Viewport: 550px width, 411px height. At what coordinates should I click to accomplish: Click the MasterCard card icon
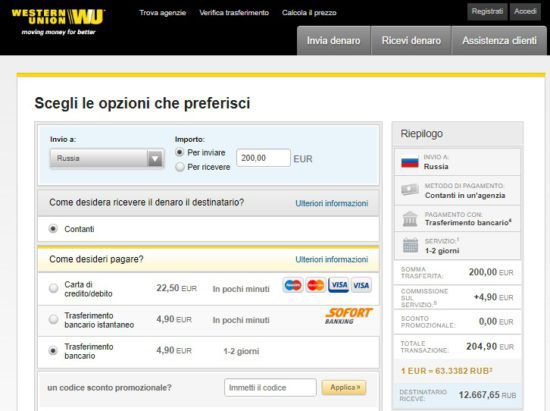315,285
